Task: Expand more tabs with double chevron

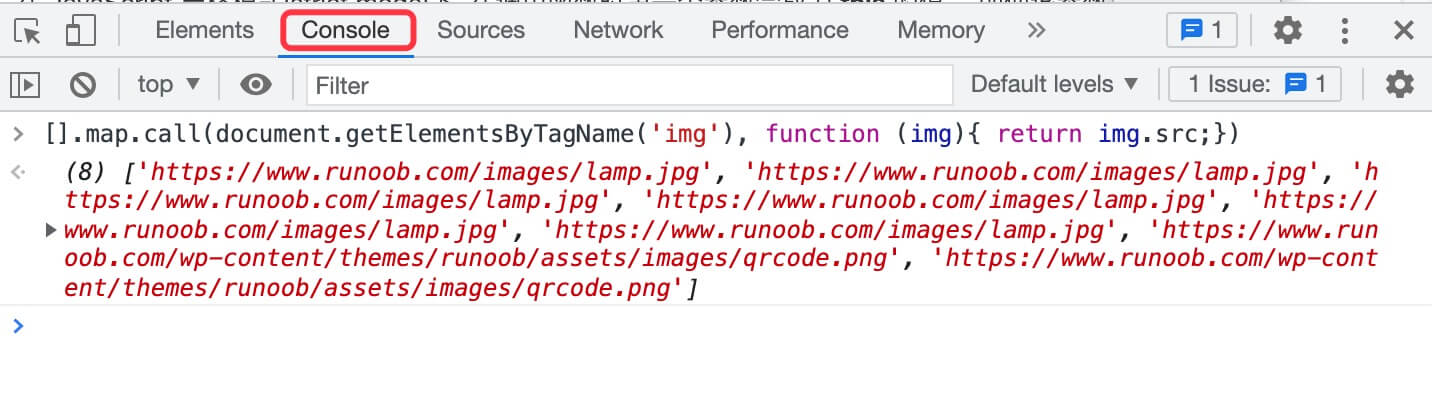Action: 1036,30
